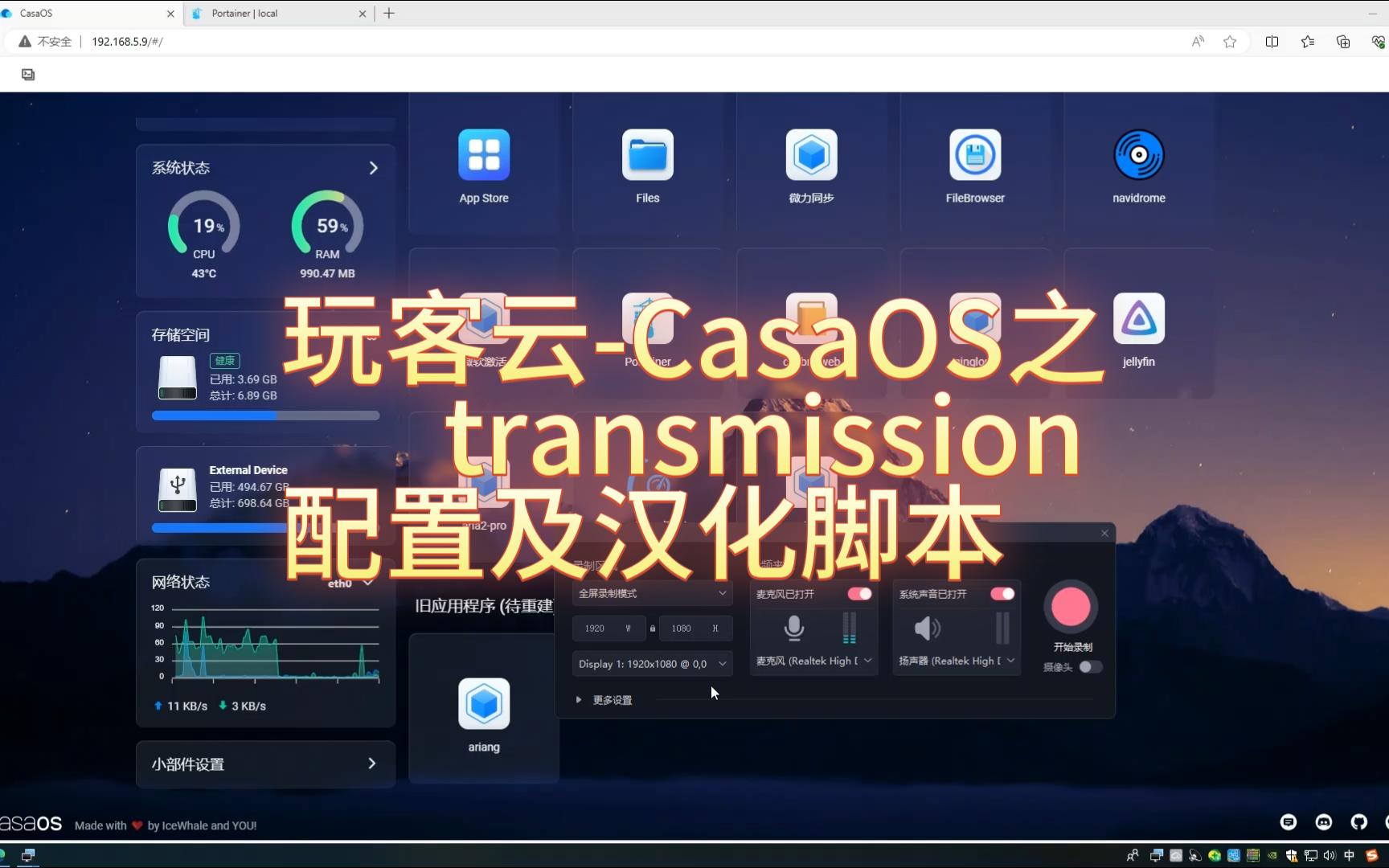Toggle the microphone 麦克风已打开 switch
1389x868 pixels.
(x=859, y=594)
